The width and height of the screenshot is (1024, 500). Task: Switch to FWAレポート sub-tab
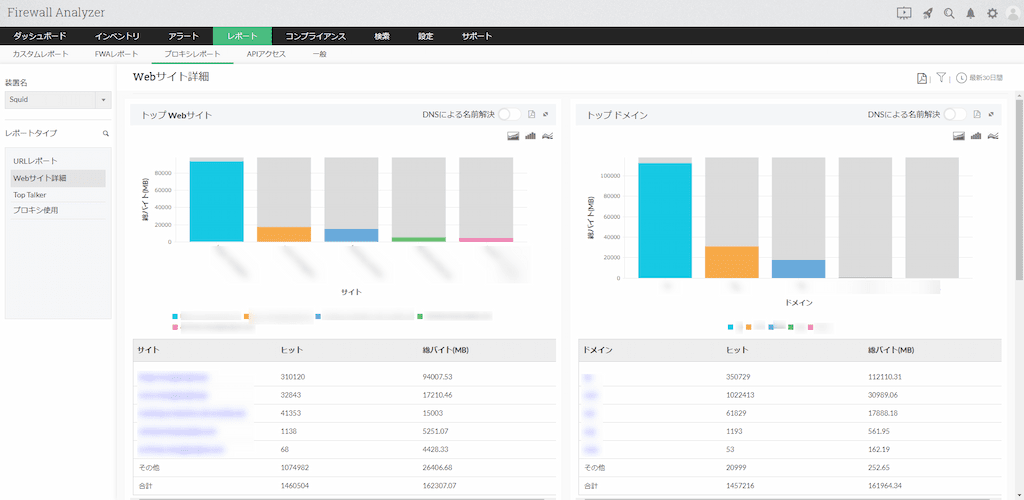pyautogui.click(x=116, y=54)
